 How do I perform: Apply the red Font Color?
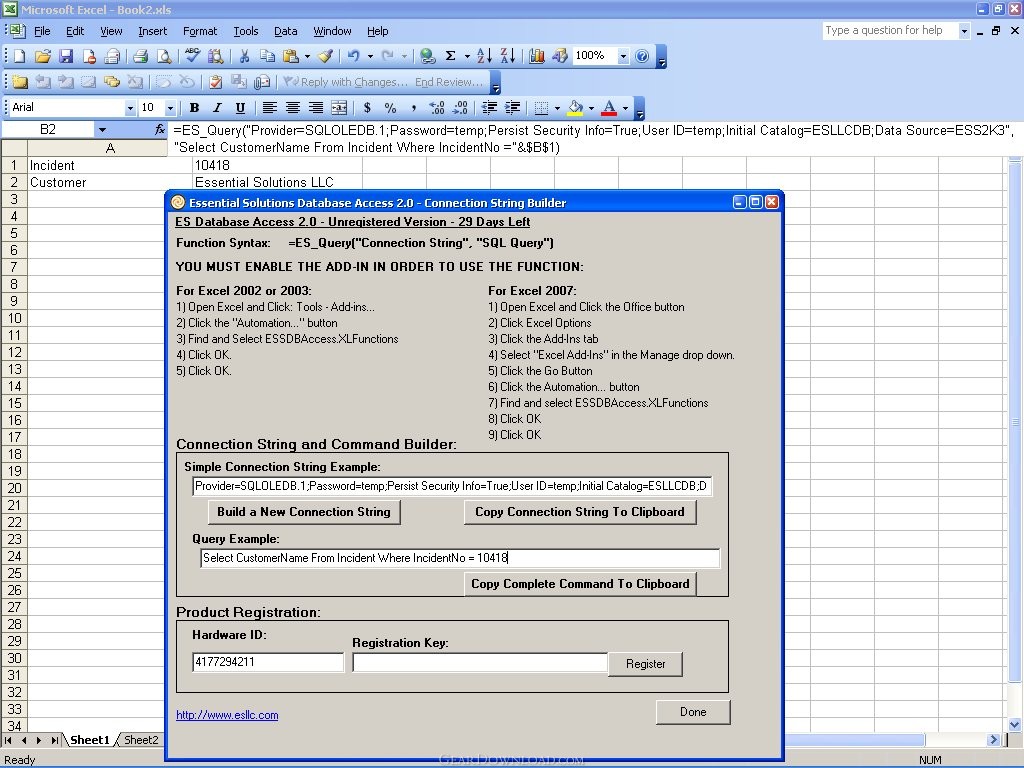(609, 108)
